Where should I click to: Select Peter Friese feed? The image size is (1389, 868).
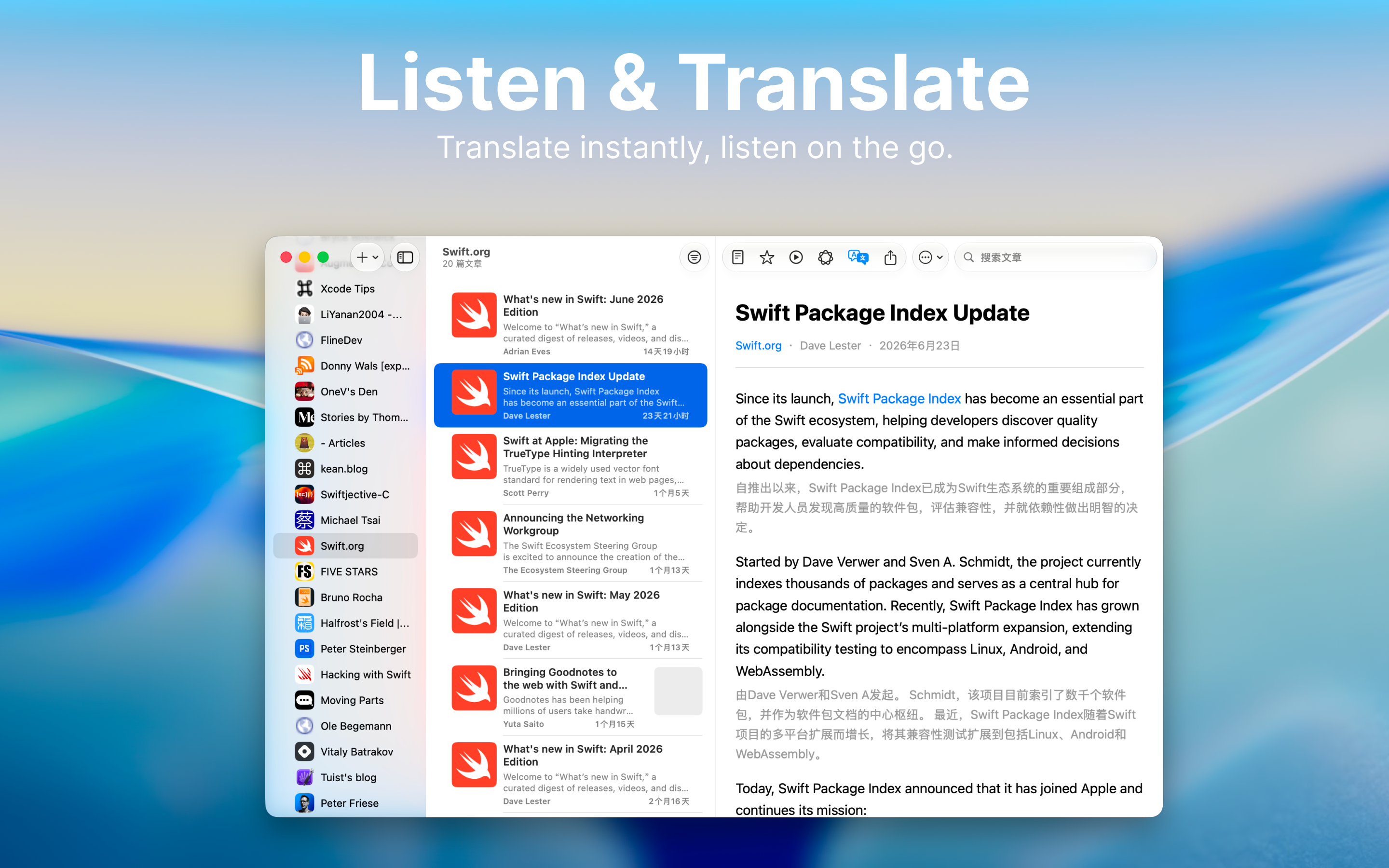click(x=346, y=803)
